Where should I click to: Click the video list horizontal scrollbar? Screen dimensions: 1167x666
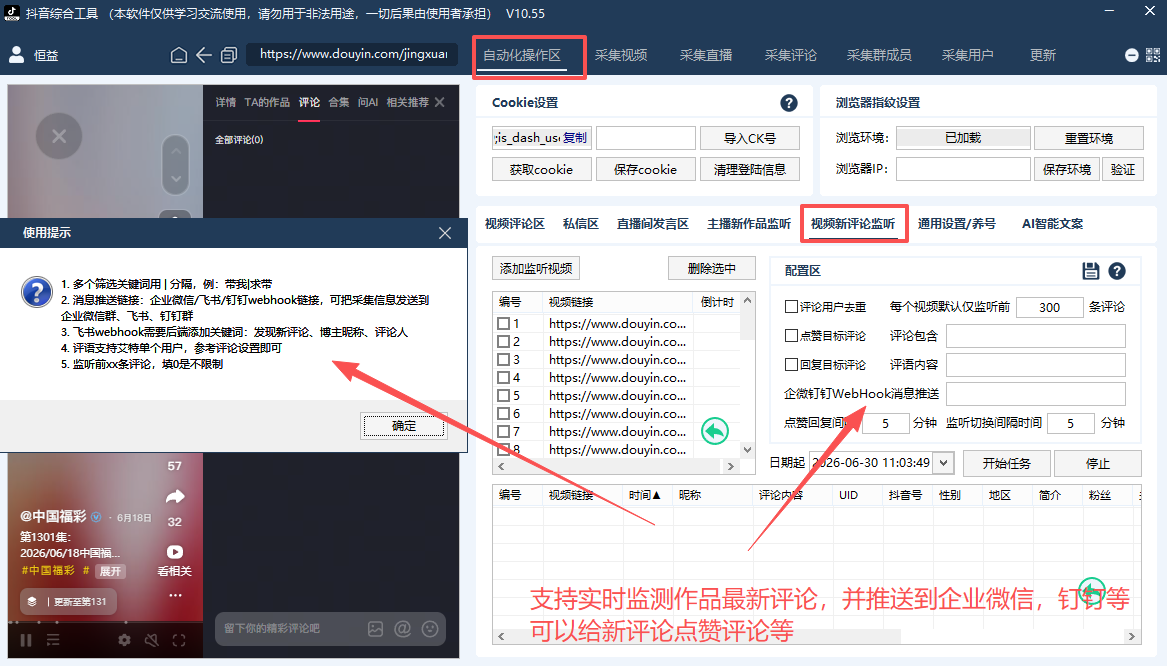click(x=615, y=467)
